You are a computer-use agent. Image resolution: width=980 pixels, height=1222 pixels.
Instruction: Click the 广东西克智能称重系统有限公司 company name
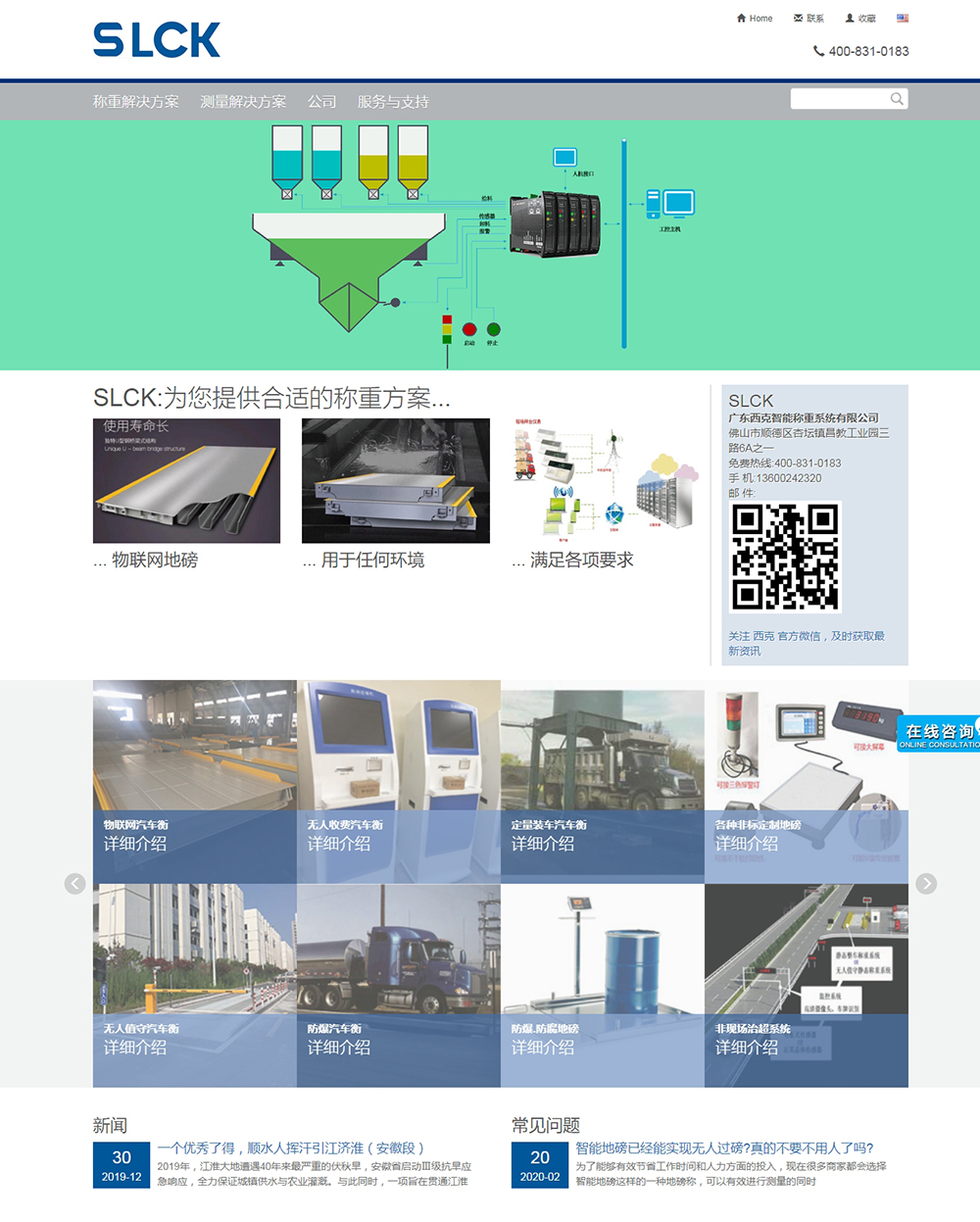point(804,417)
